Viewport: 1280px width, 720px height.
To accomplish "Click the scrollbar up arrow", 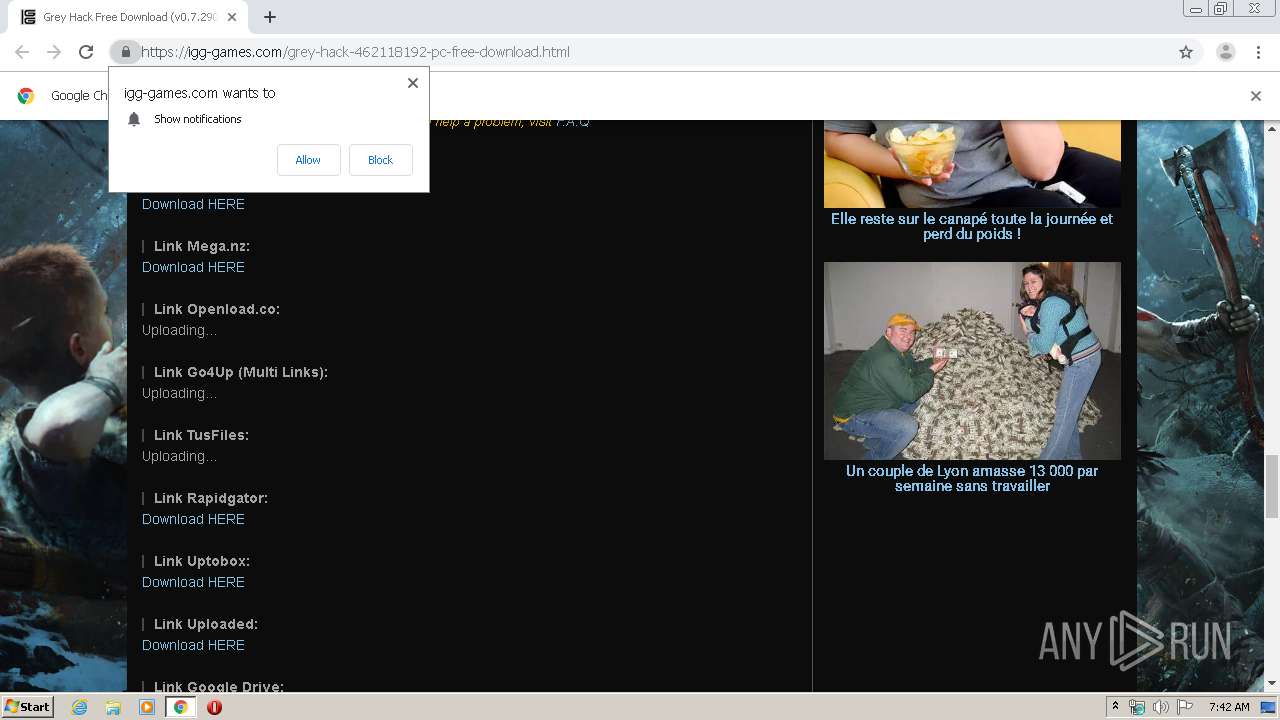I will 1272,128.
